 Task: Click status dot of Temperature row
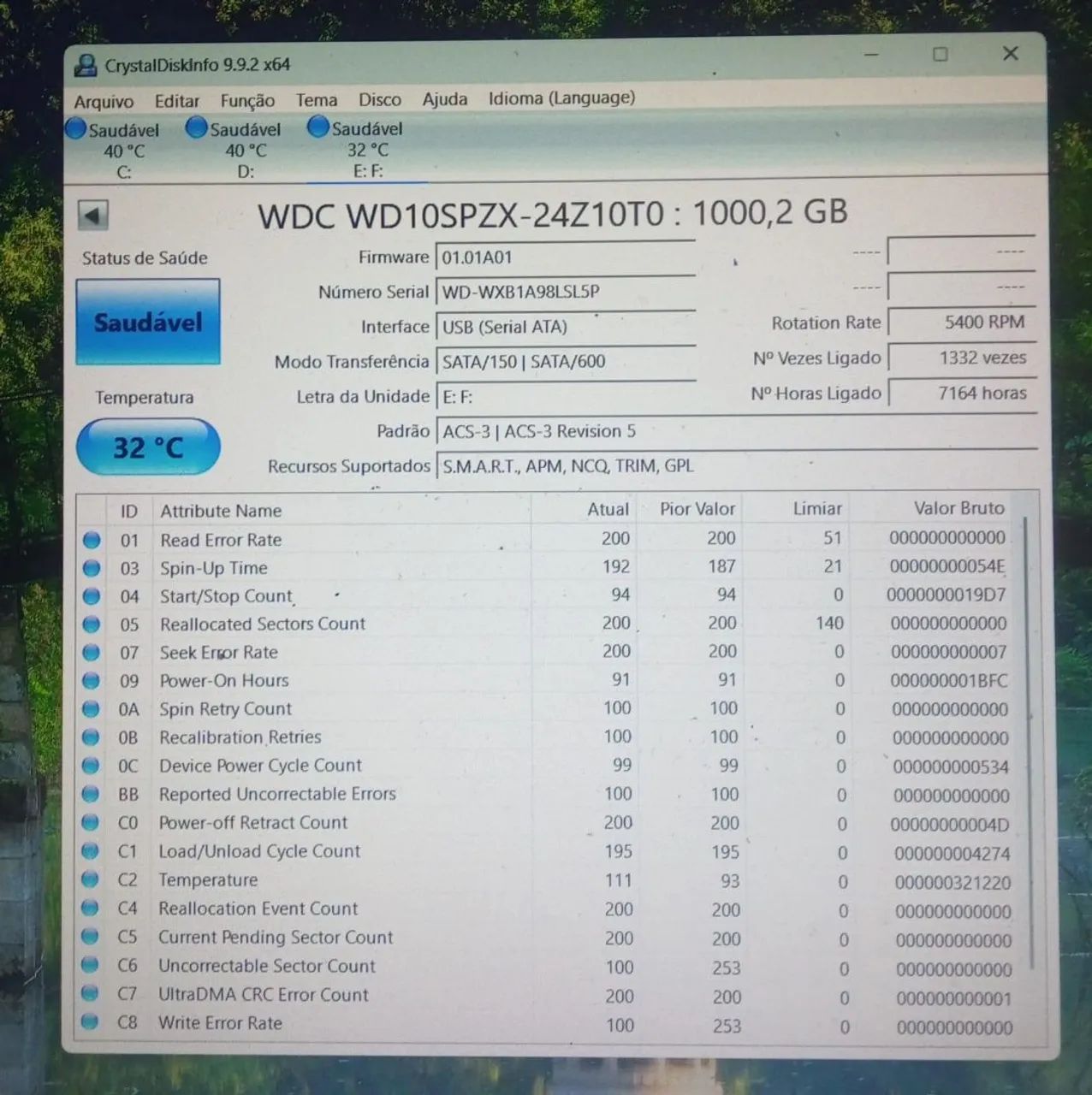90,879
